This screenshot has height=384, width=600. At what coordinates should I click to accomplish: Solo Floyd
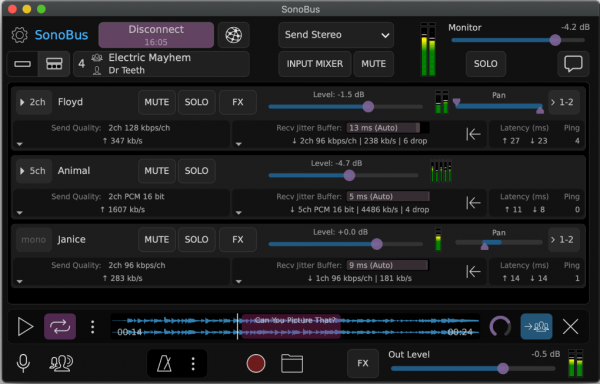(196, 102)
